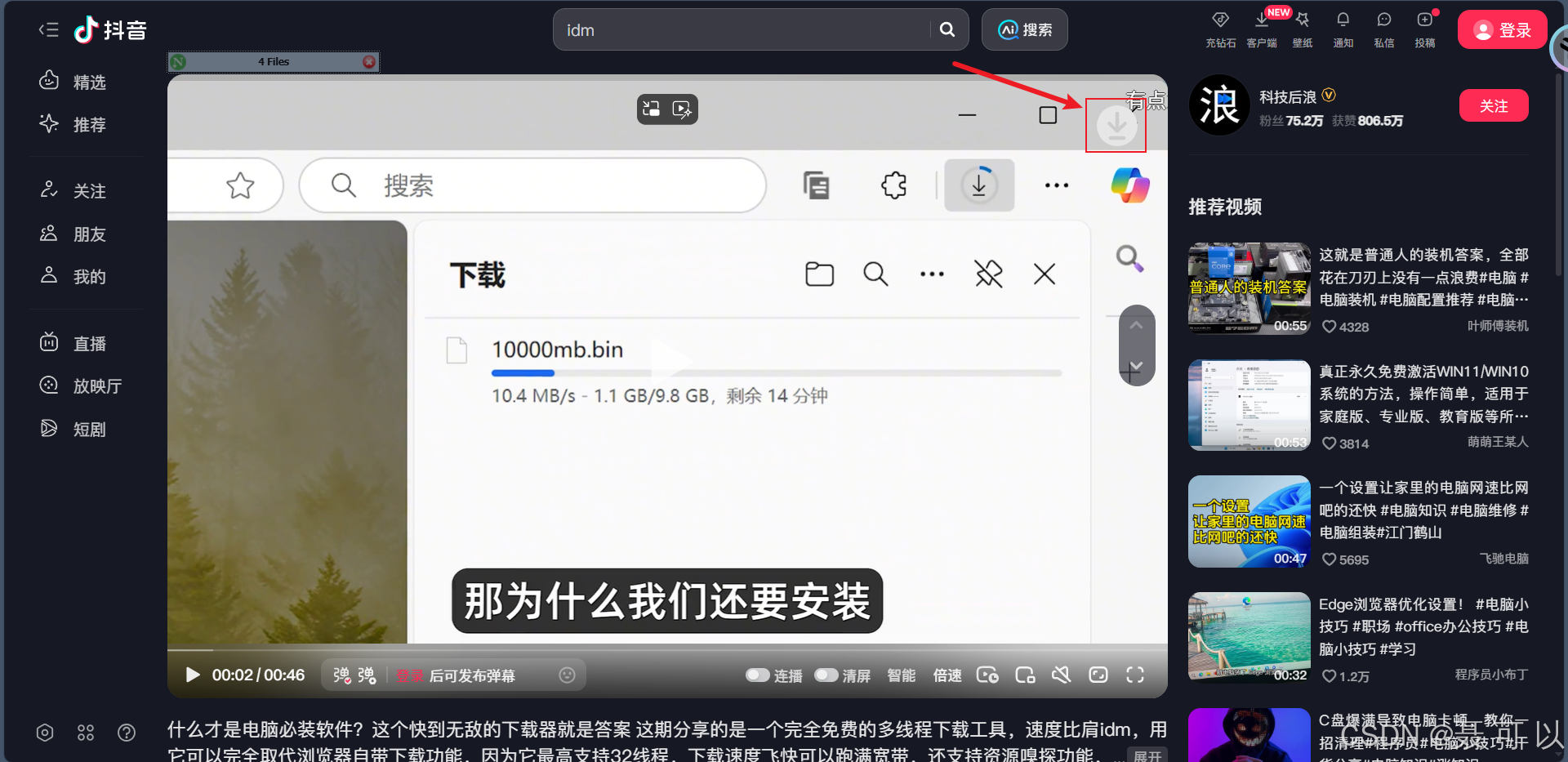1568x762 pixels.
Task: Follow 科技后浪 with the 关注 button
Action: click(x=1494, y=105)
